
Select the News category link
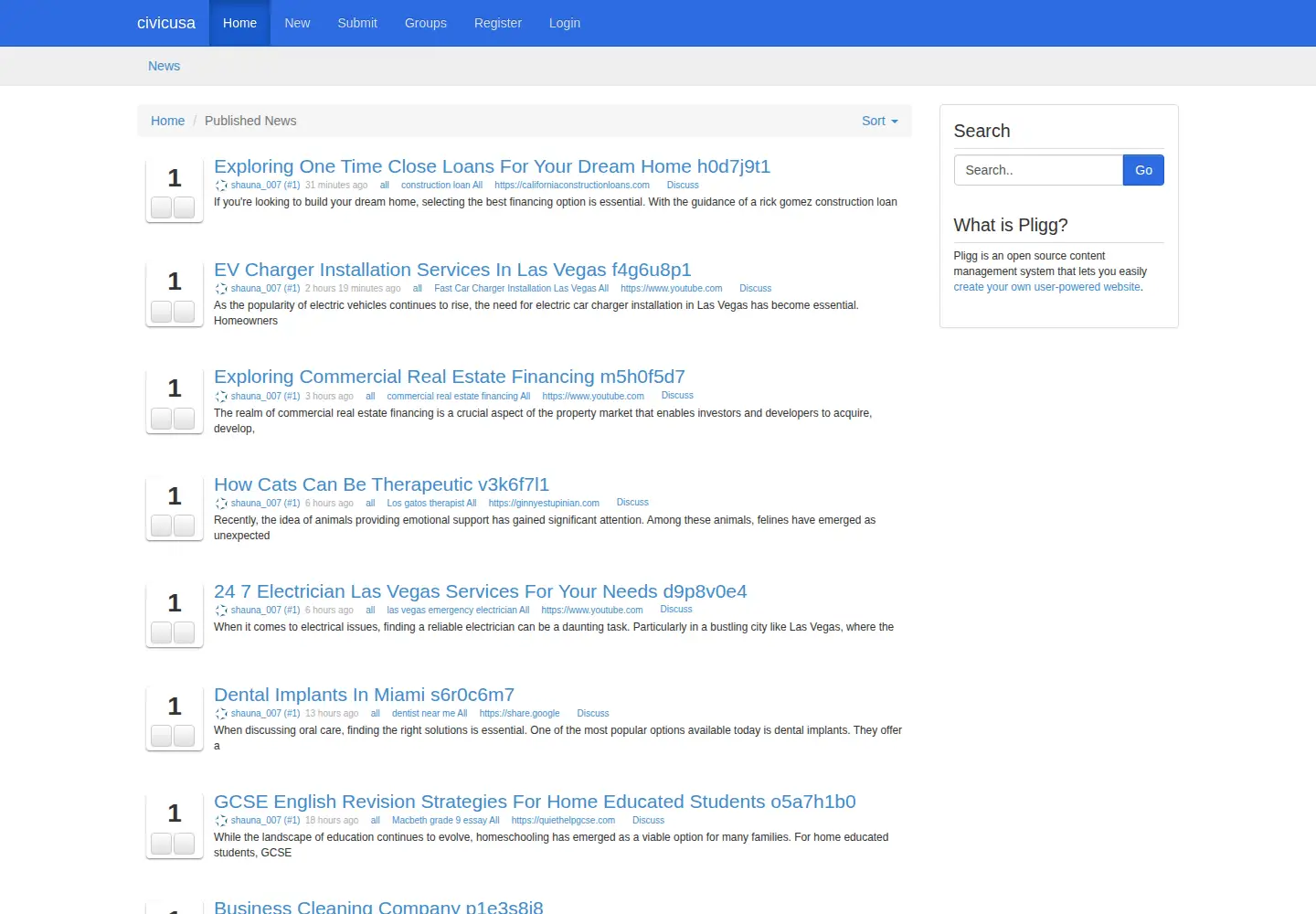164,66
